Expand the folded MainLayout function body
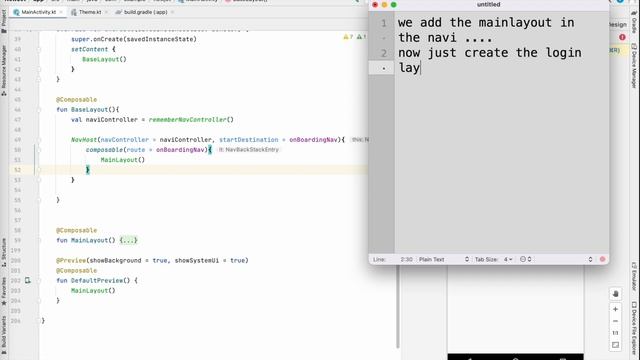 click(x=128, y=240)
